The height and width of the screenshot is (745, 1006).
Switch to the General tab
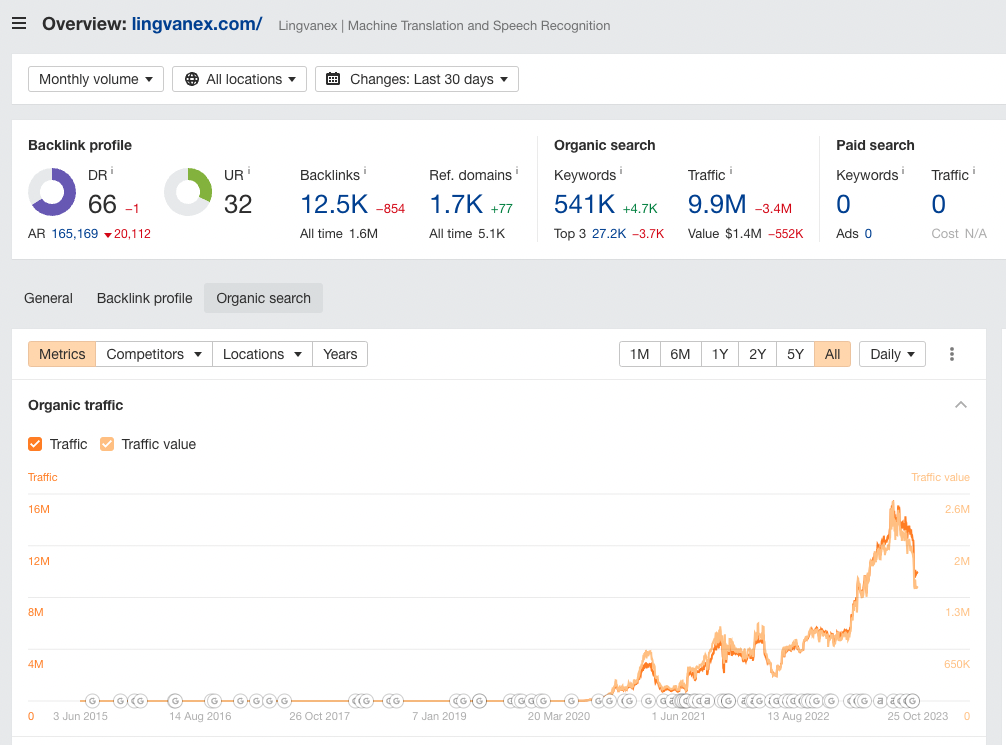click(x=48, y=298)
